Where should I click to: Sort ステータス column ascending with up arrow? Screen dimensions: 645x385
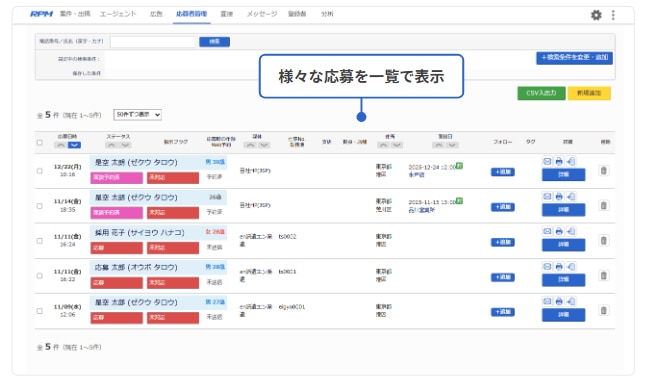[111, 145]
